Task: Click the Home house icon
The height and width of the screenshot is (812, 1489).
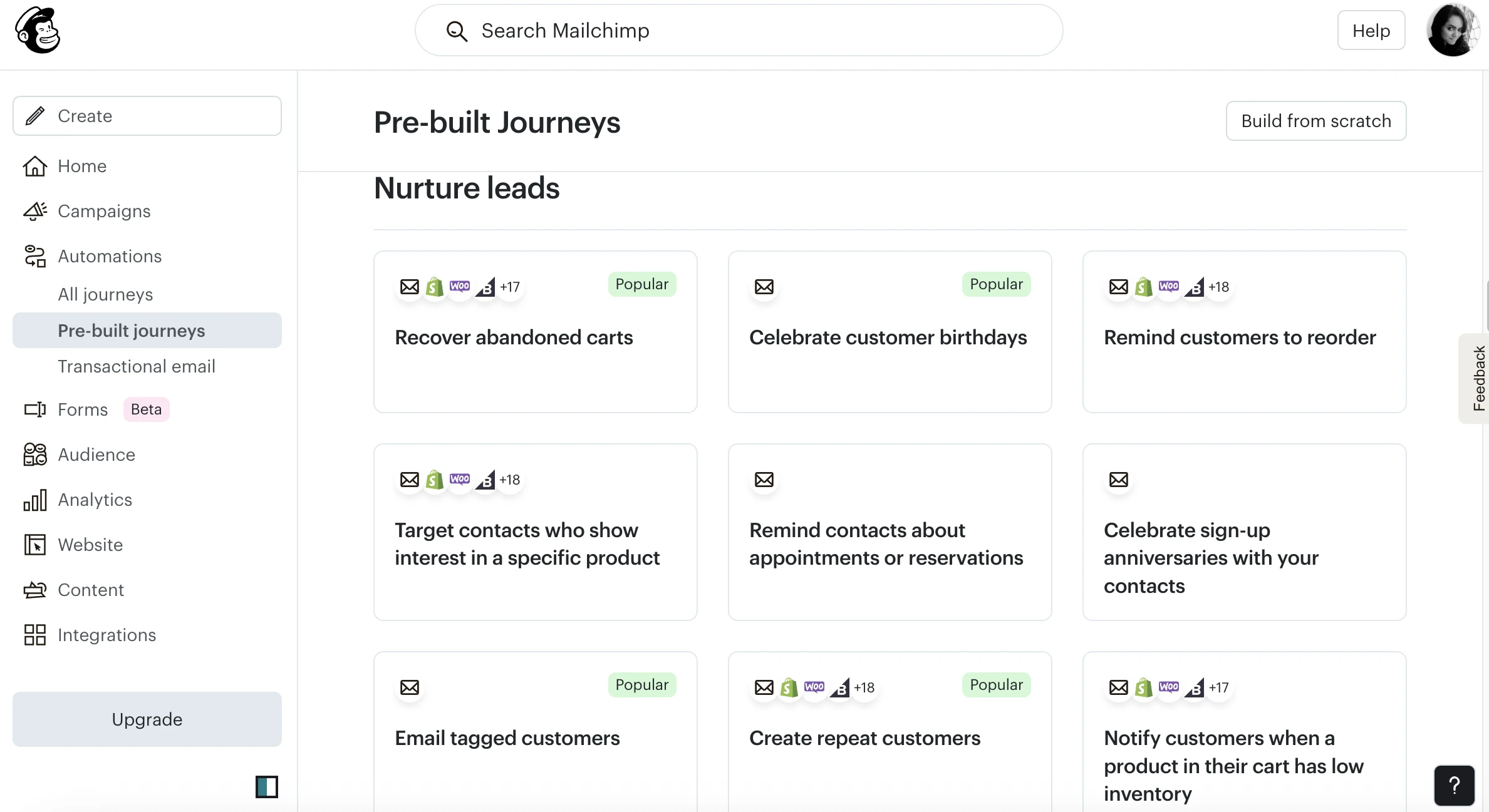Action: pyautogui.click(x=34, y=167)
